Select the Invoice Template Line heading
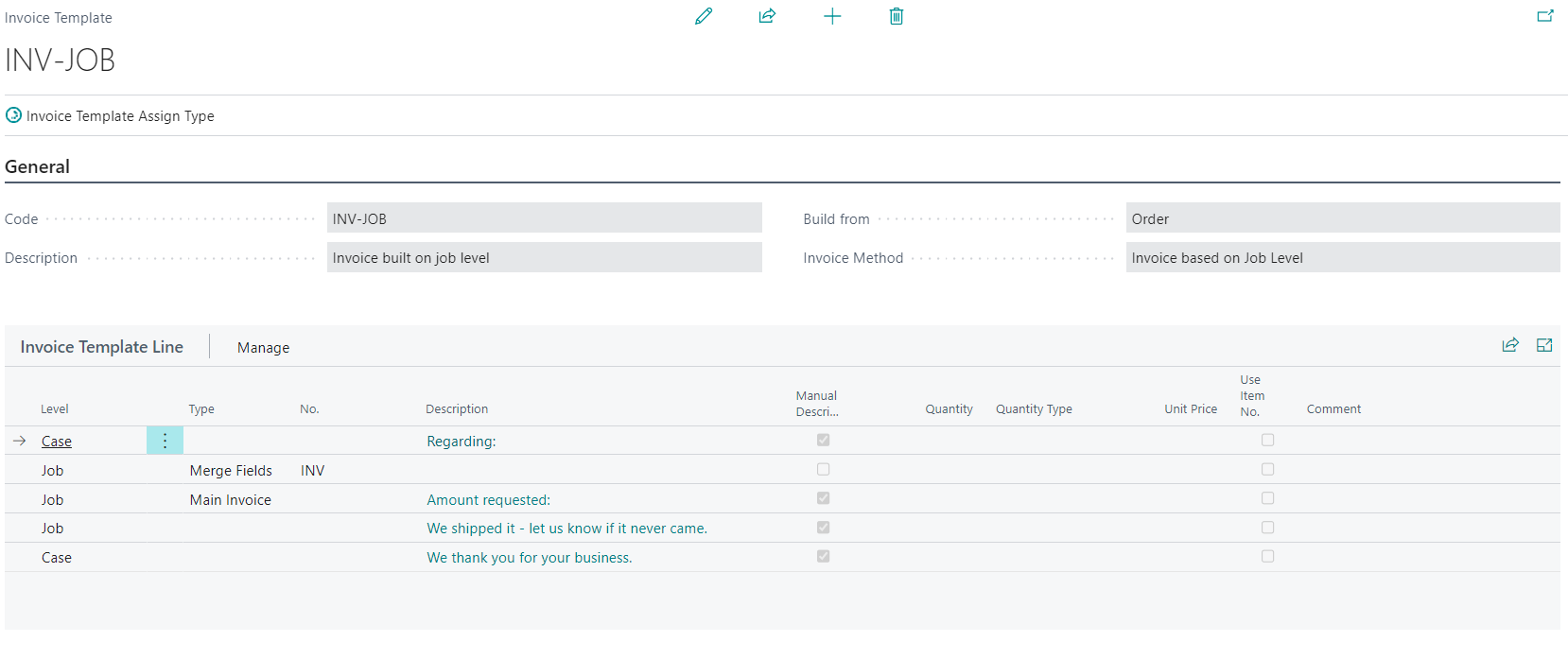The height and width of the screenshot is (659, 1568). 102,347
